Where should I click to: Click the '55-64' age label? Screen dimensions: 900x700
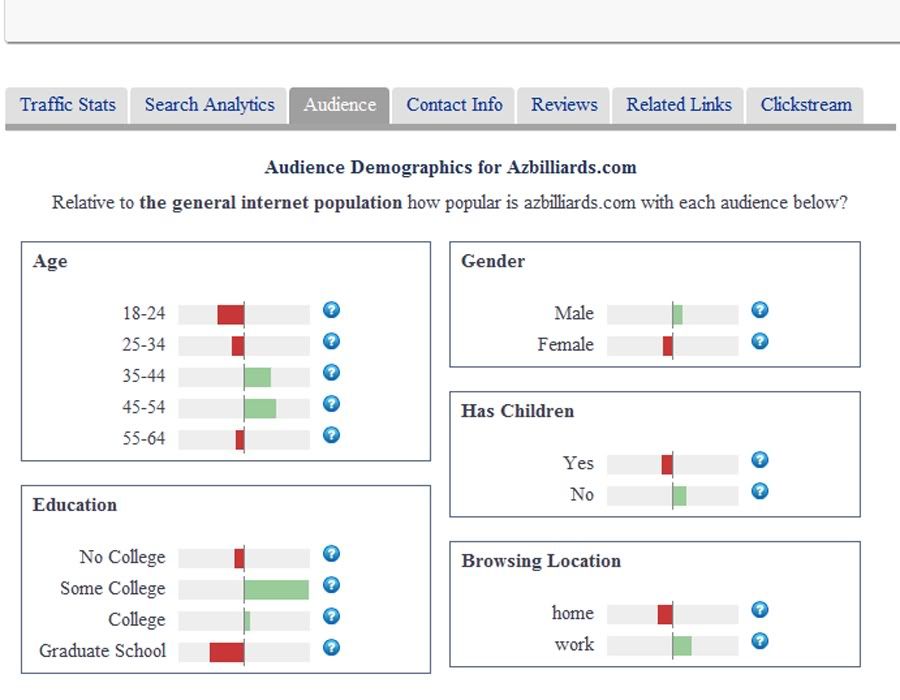tap(144, 438)
